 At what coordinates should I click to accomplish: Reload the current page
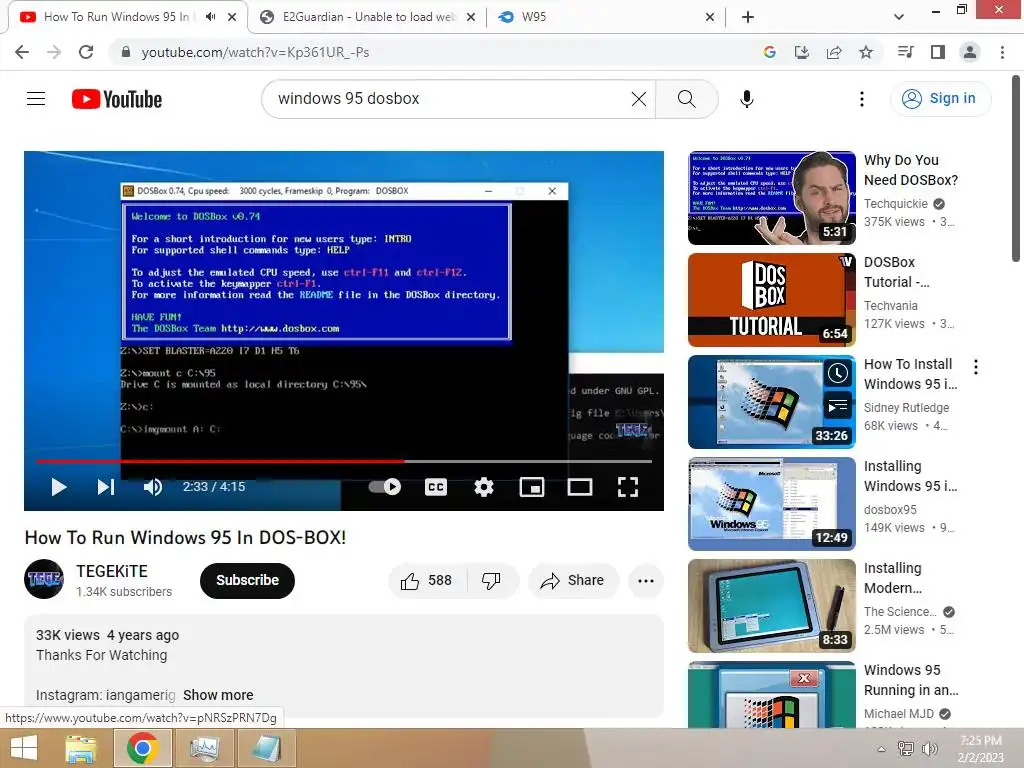point(86,52)
